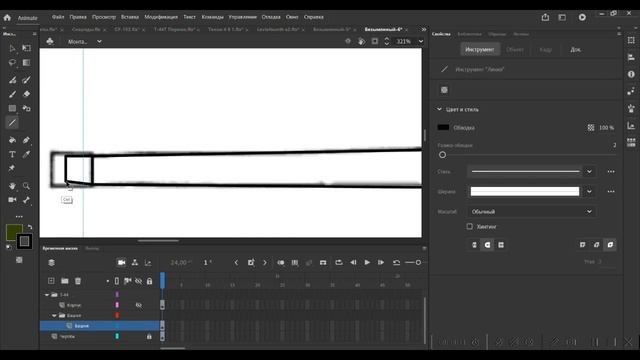640x360 pixels.
Task: Select the Selection arrow tool
Action: [x=12, y=49]
